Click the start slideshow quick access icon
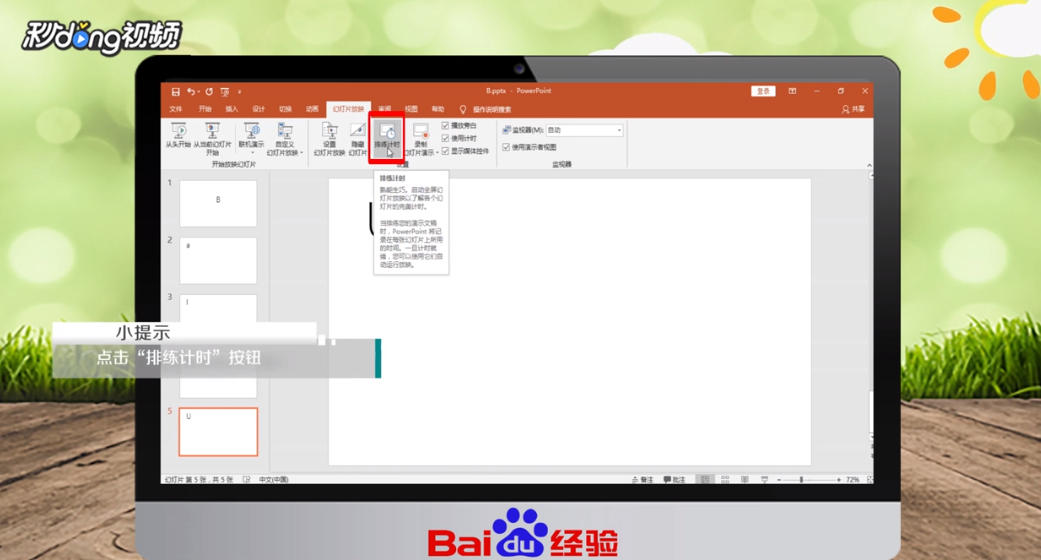This screenshot has height=560, width=1041. coord(224,92)
